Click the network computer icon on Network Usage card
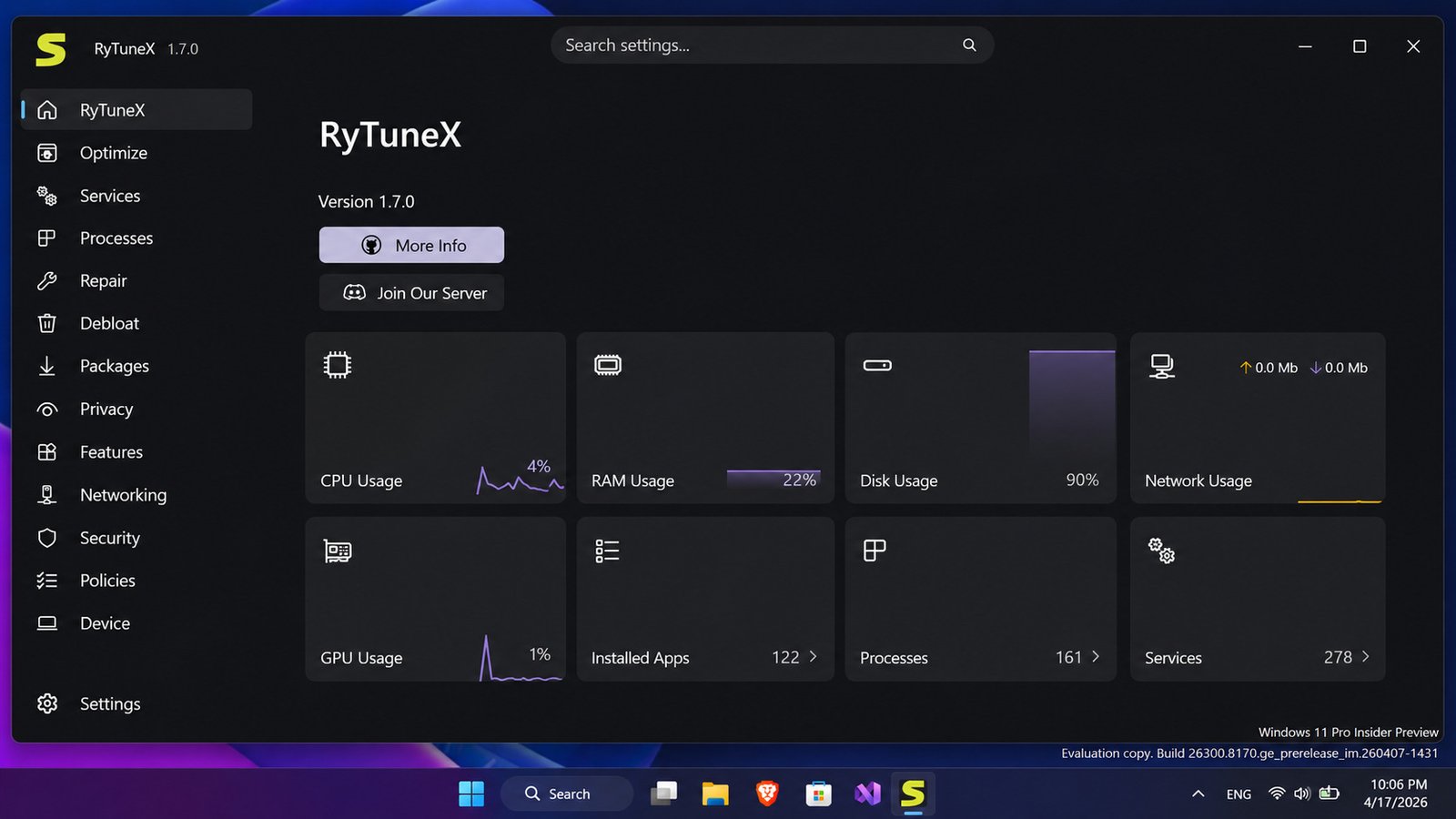 [1161, 366]
